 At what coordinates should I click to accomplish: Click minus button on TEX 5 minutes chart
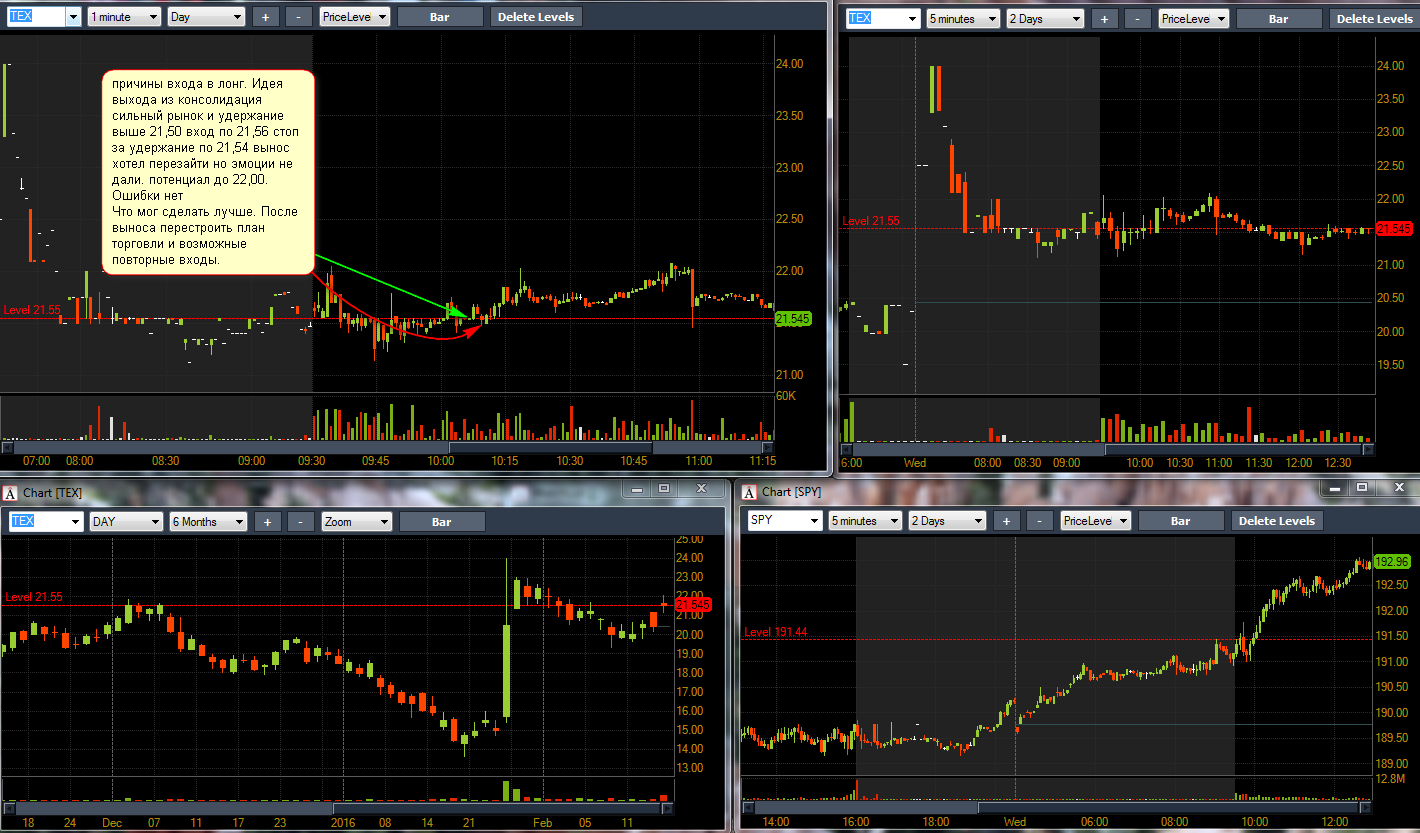pos(1137,18)
